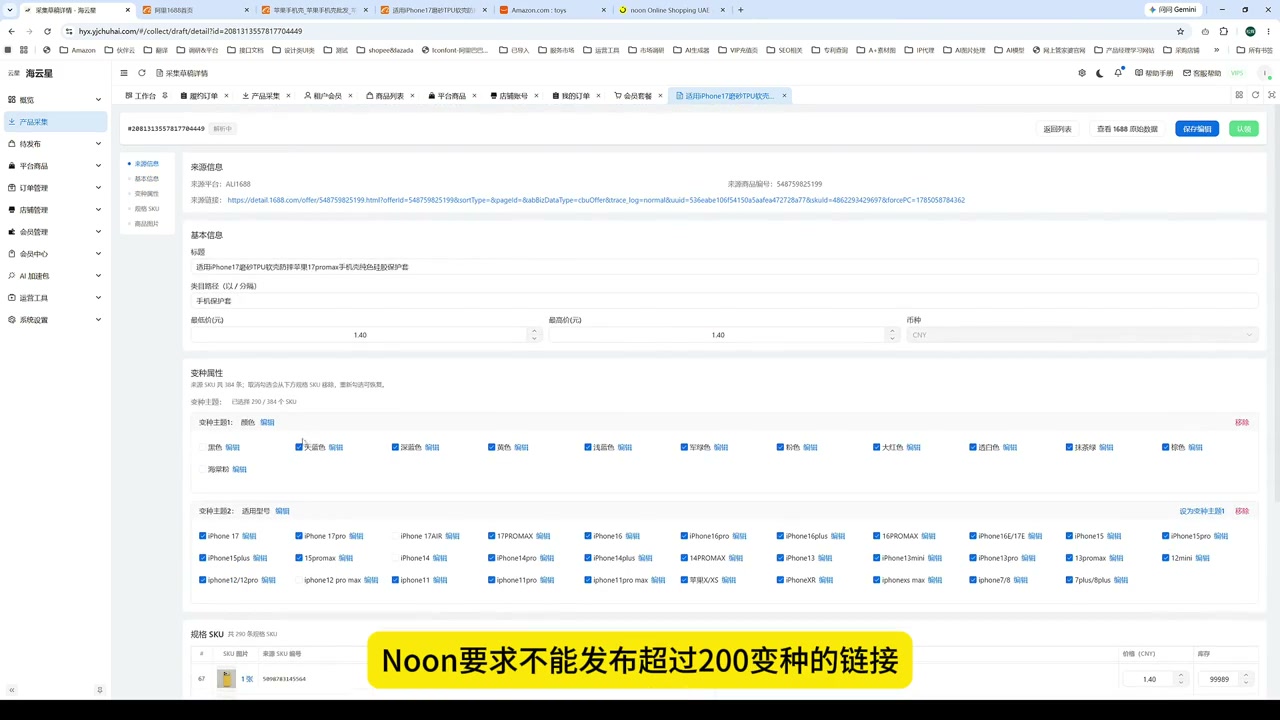Open the 1688 source product link

pos(596,200)
